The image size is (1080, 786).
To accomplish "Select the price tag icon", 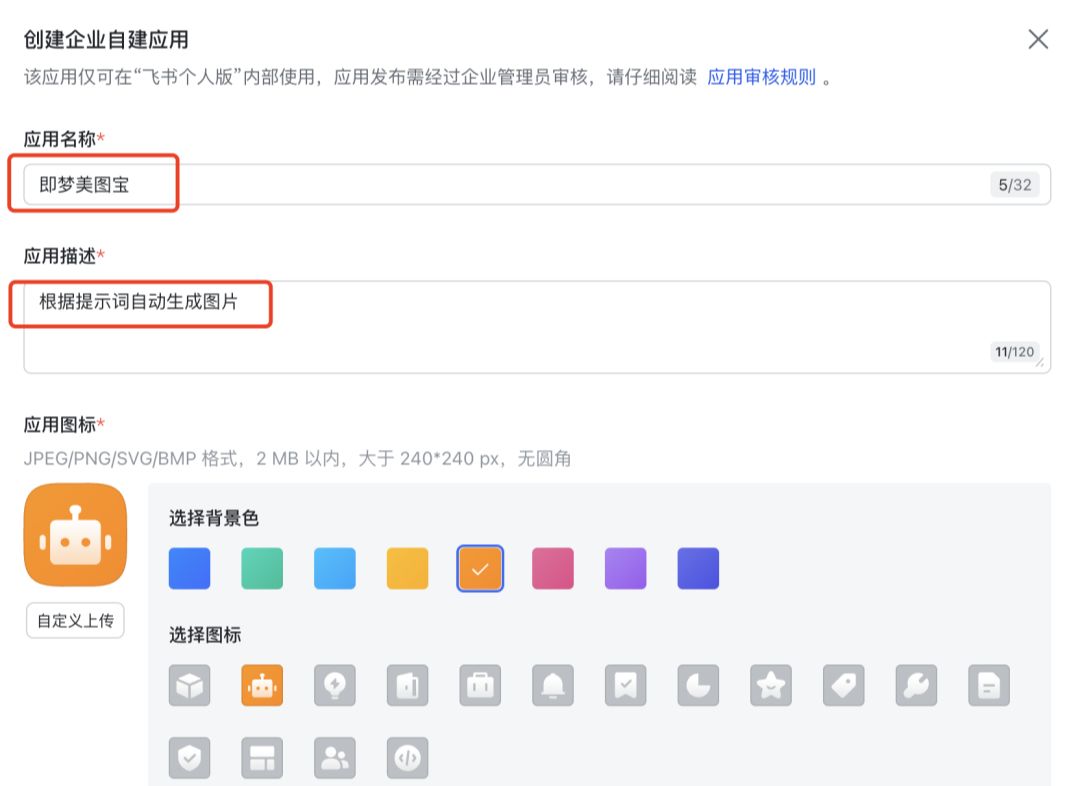I will pos(843,686).
